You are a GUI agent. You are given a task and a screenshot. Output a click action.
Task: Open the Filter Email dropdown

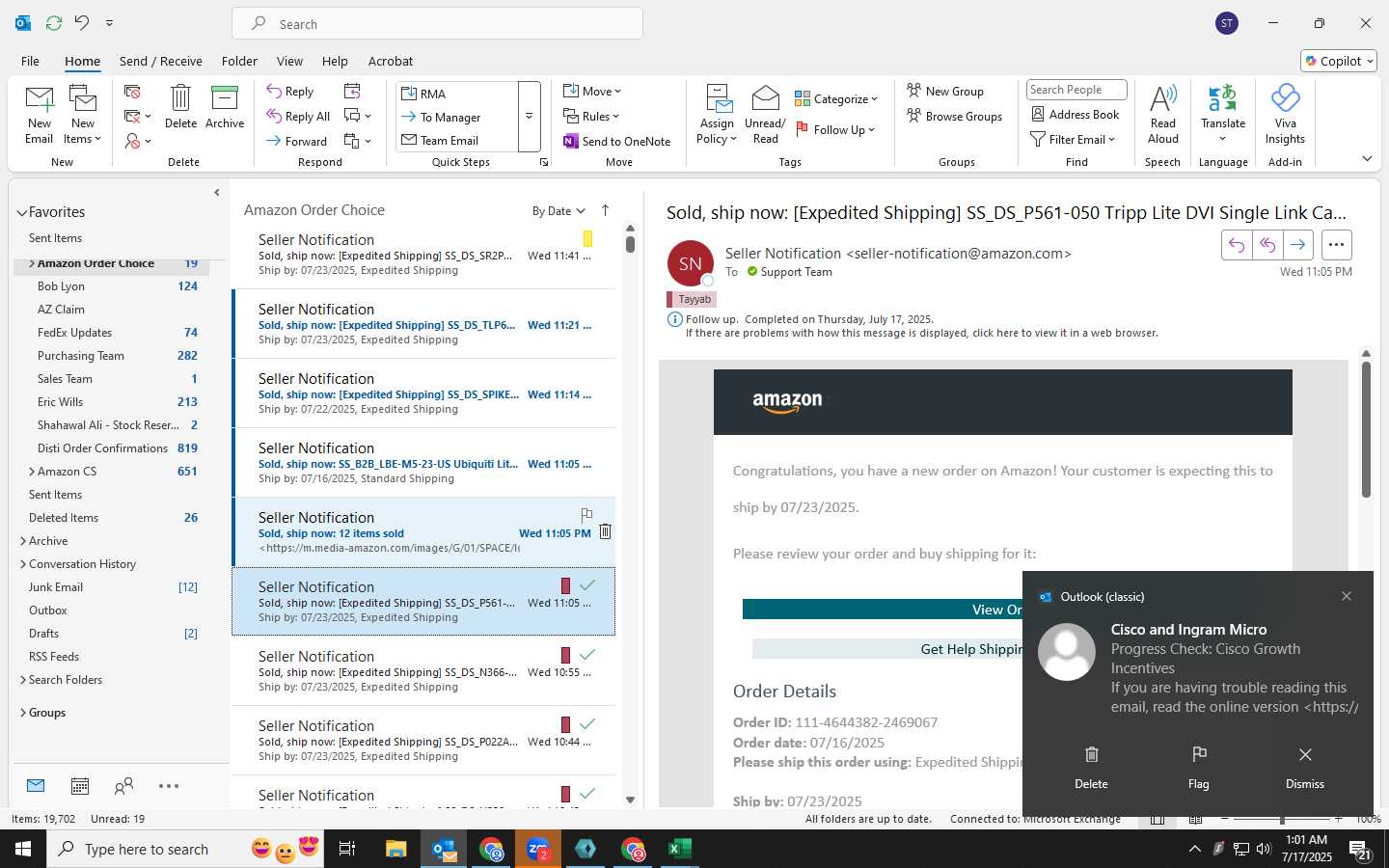click(1073, 139)
